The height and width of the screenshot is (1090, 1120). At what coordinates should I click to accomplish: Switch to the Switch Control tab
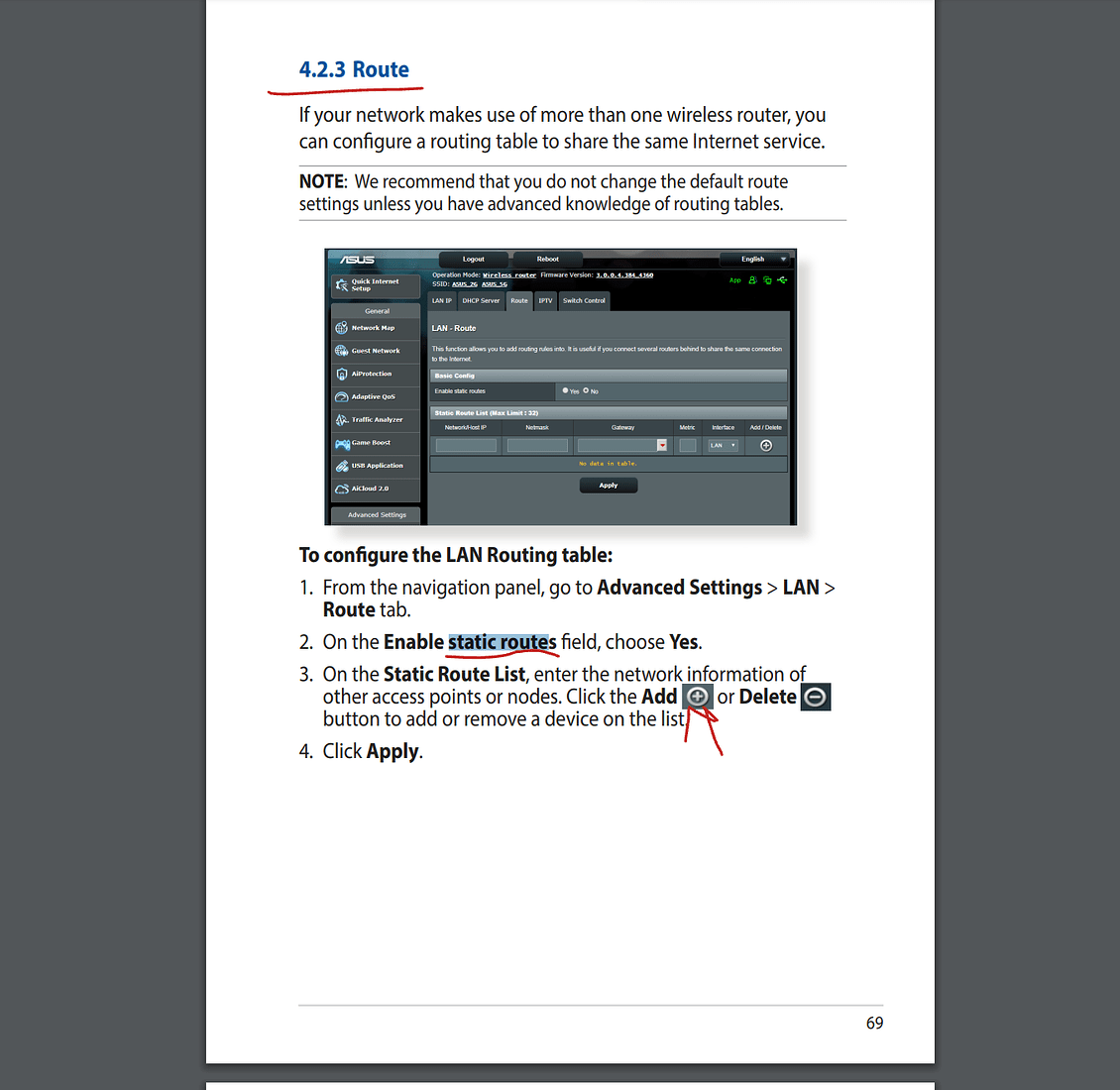click(584, 301)
